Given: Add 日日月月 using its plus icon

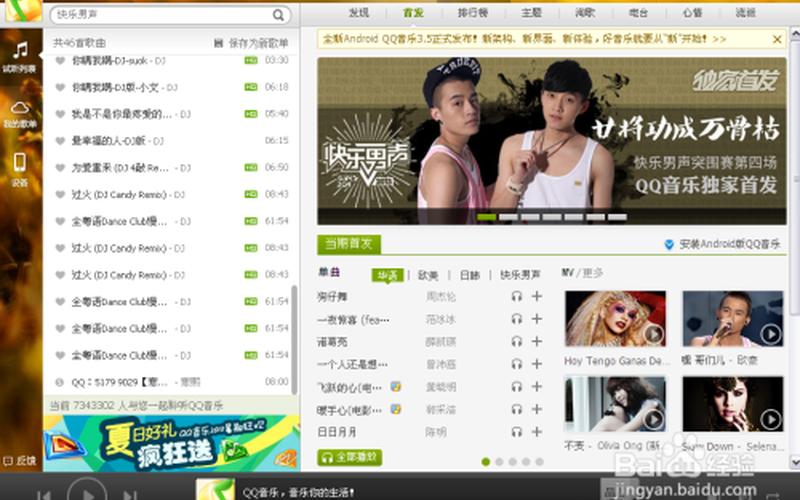Looking at the screenshot, I should (537, 432).
